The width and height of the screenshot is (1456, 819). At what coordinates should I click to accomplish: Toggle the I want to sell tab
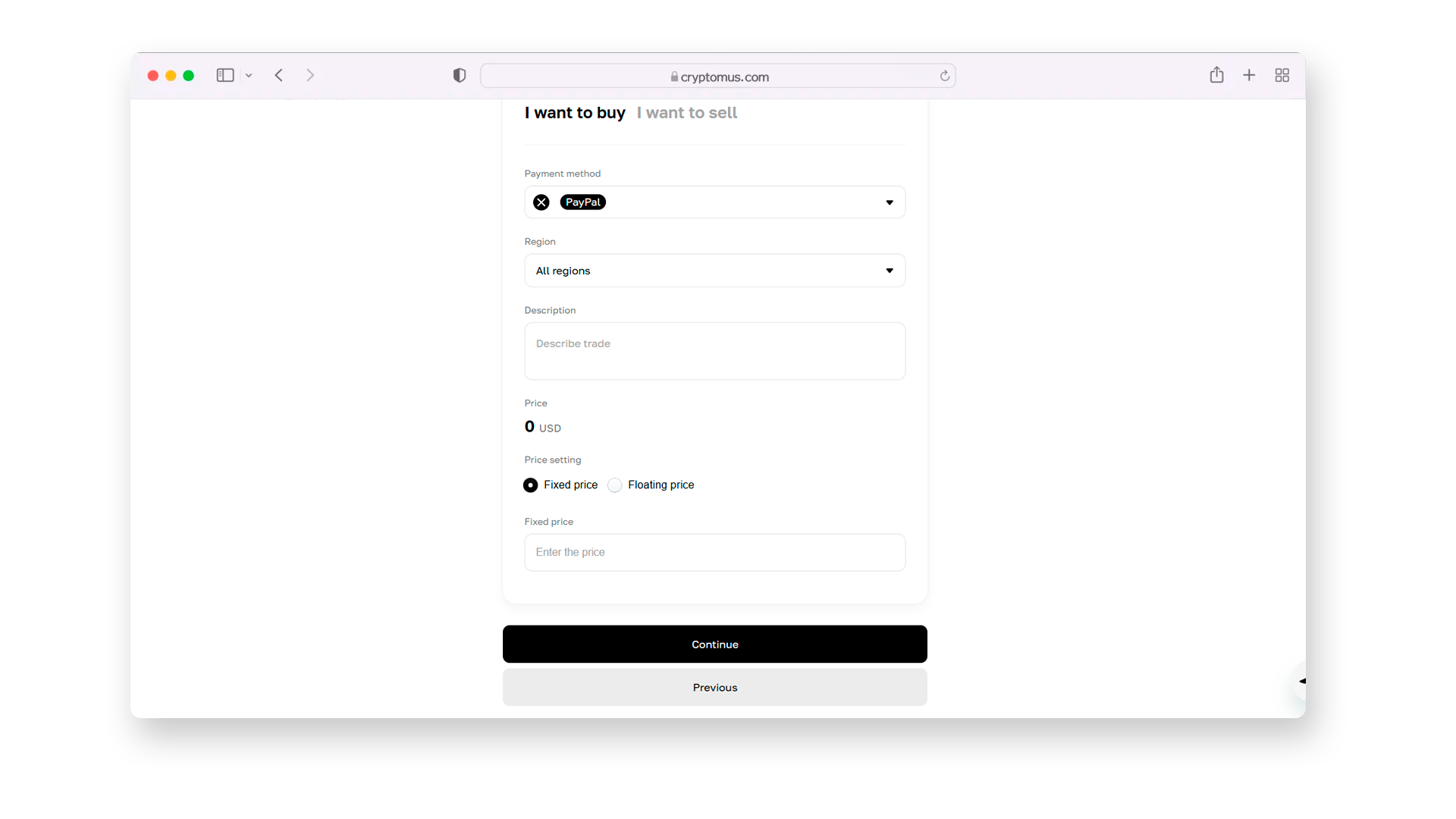[x=687, y=112]
